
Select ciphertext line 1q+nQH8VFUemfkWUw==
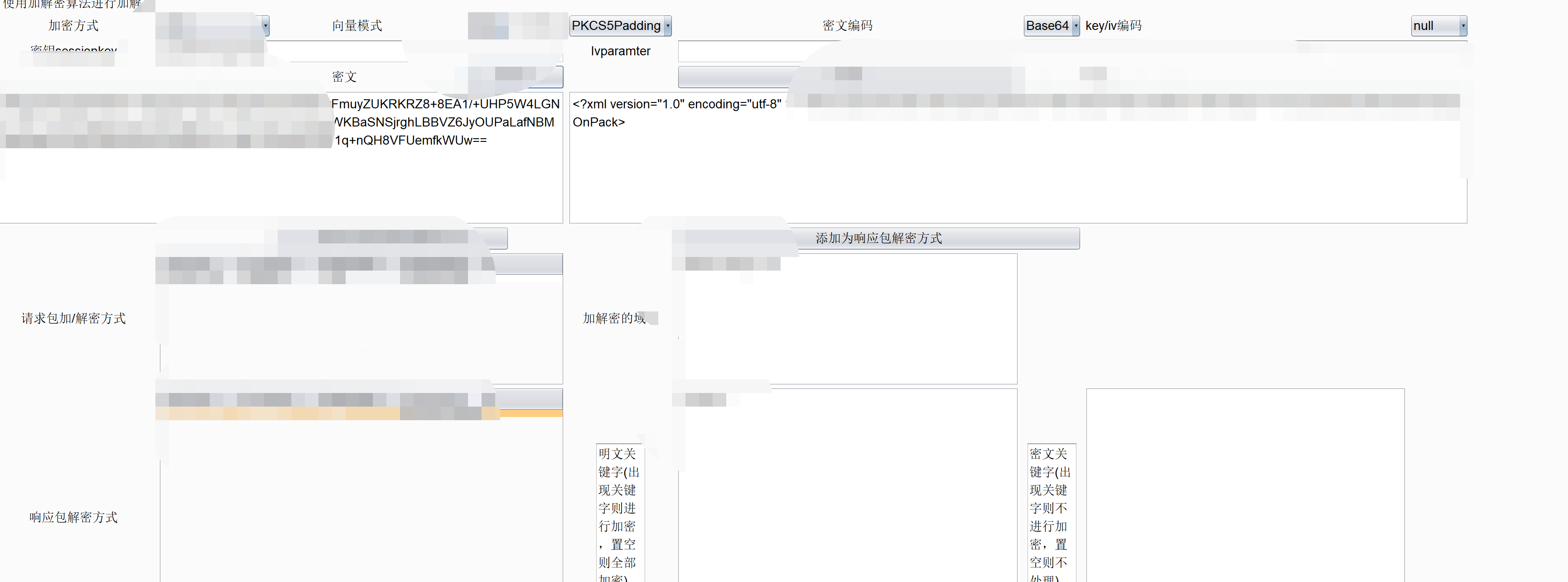click(411, 140)
